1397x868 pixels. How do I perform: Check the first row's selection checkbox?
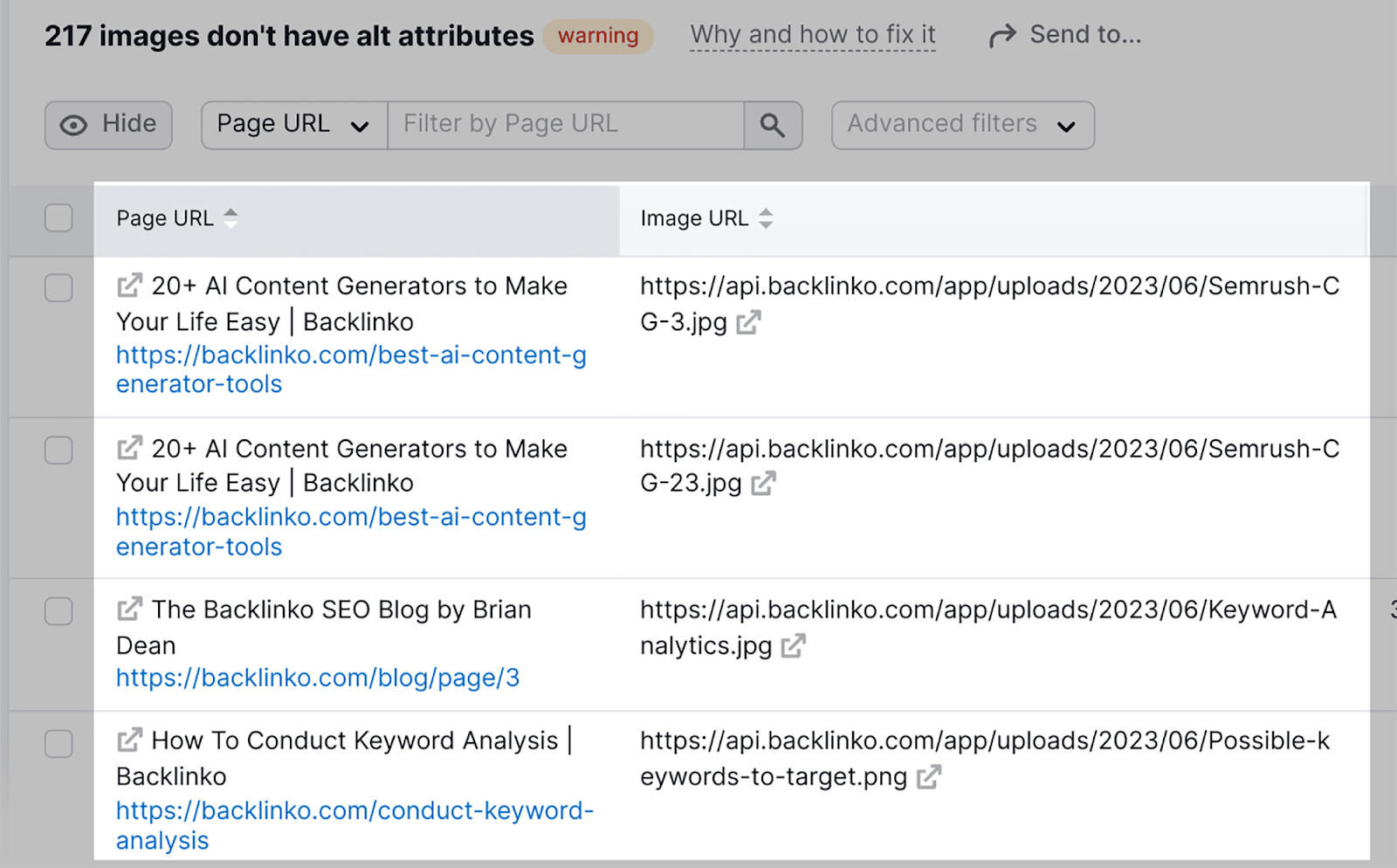coord(58,288)
